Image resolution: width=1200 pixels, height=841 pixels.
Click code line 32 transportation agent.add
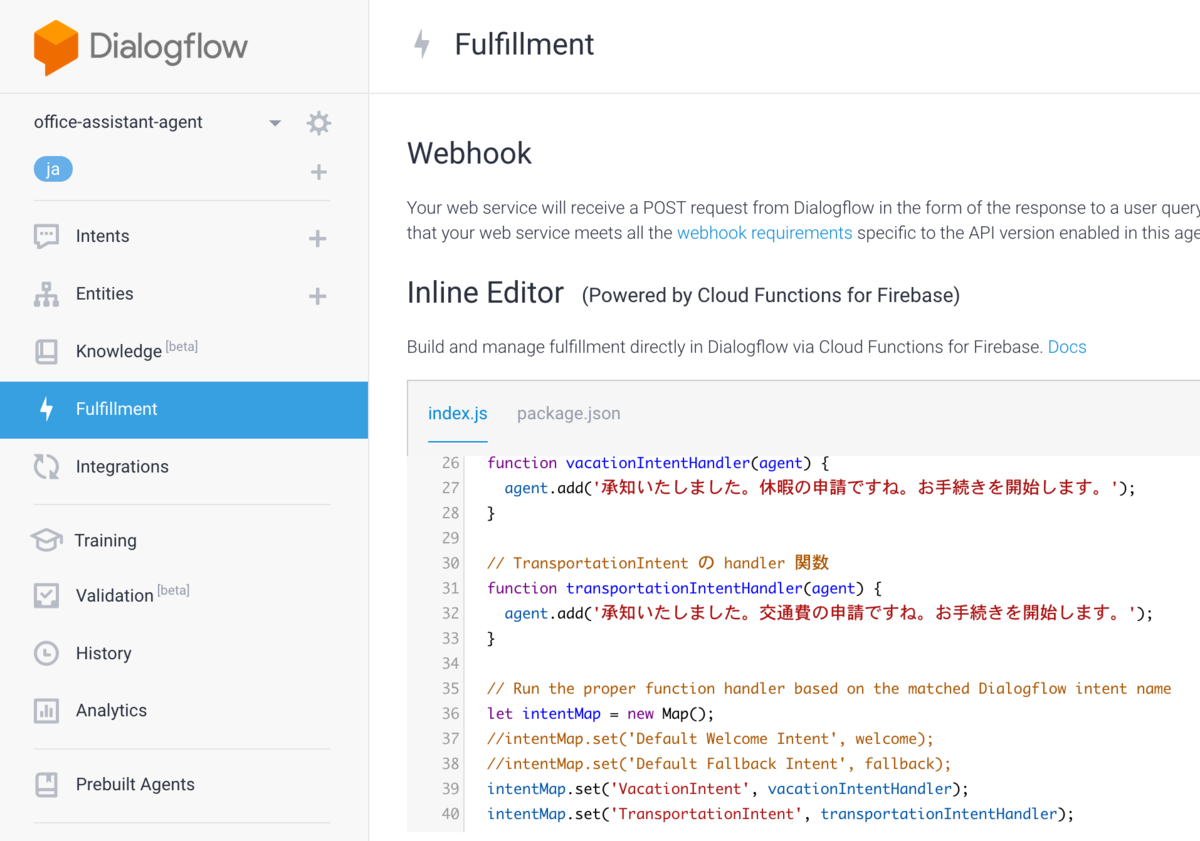tap(828, 613)
